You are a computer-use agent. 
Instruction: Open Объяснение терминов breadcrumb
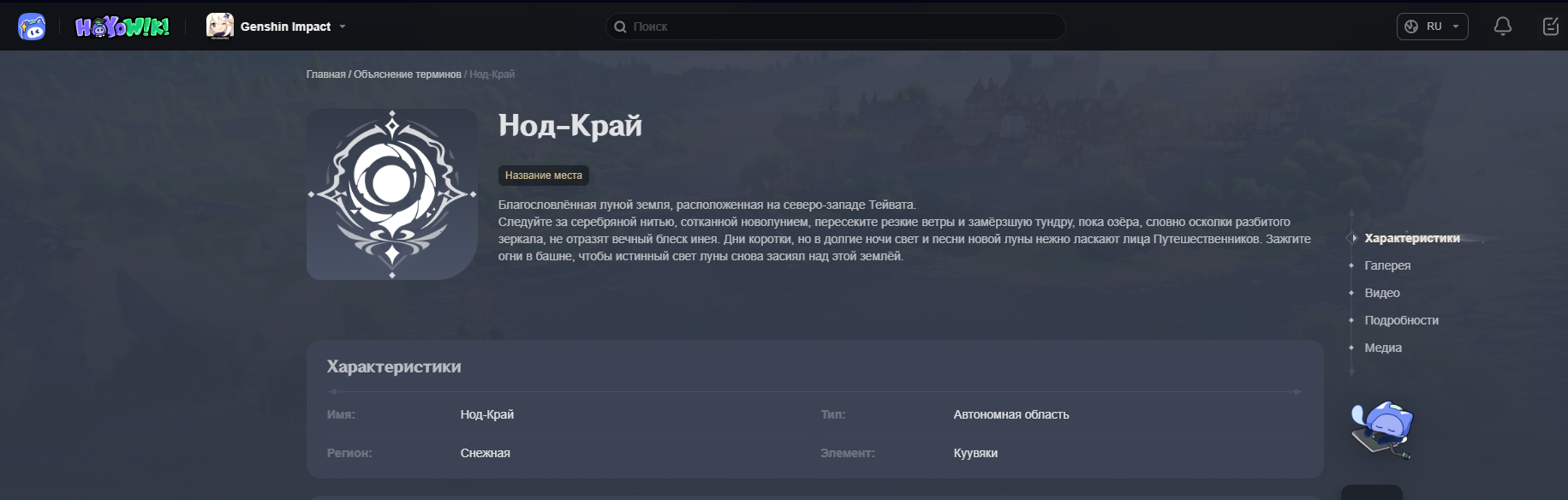(x=408, y=74)
